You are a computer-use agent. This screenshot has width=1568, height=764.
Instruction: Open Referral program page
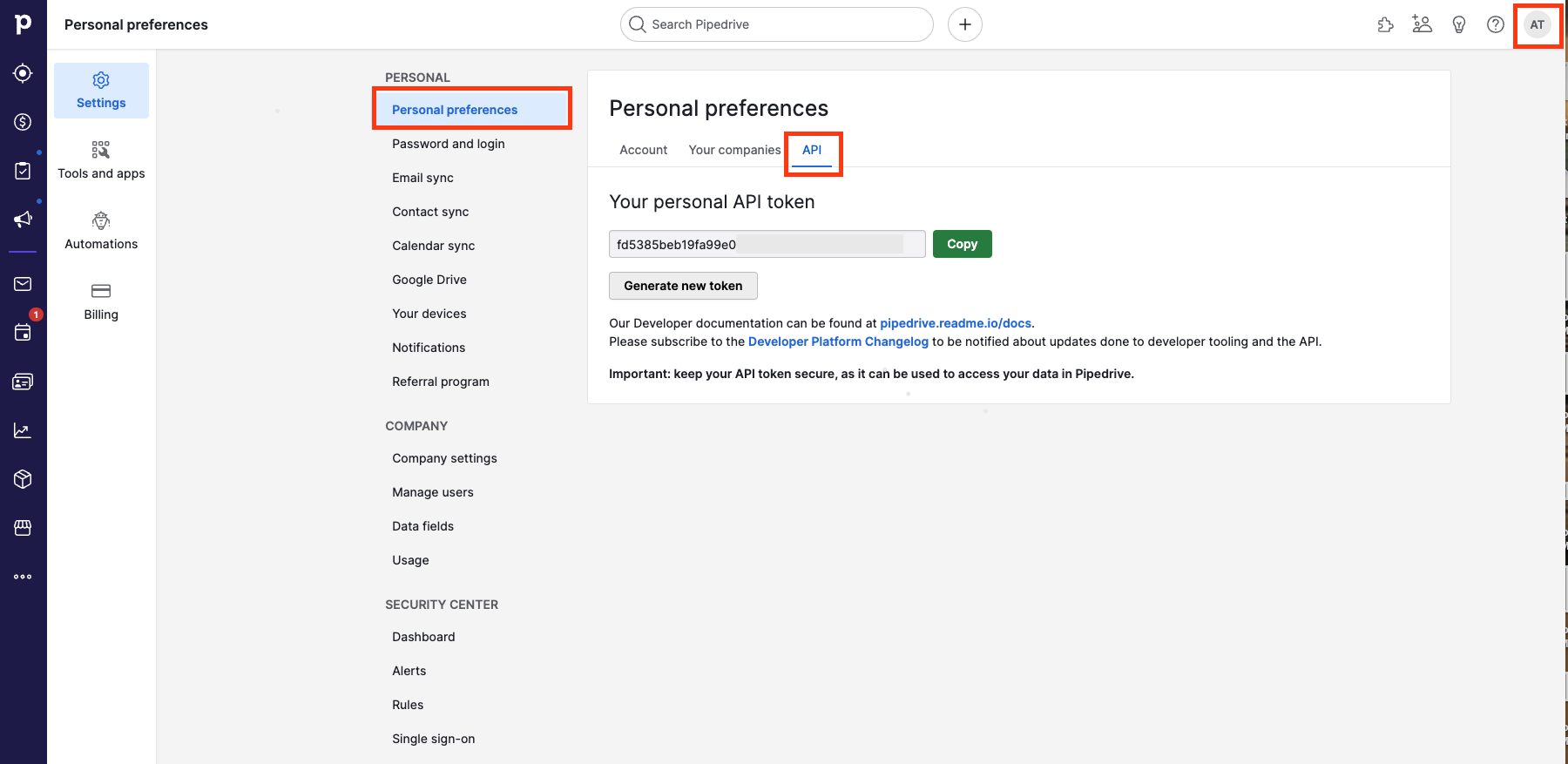point(441,382)
